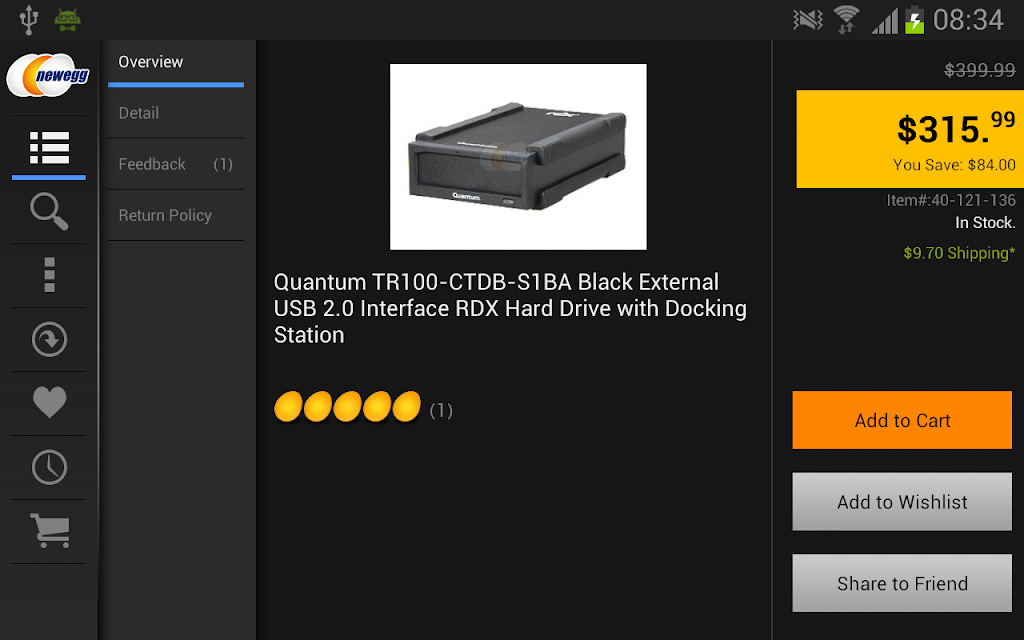Open wishlist via the heart icon
The image size is (1024, 640).
click(49, 402)
